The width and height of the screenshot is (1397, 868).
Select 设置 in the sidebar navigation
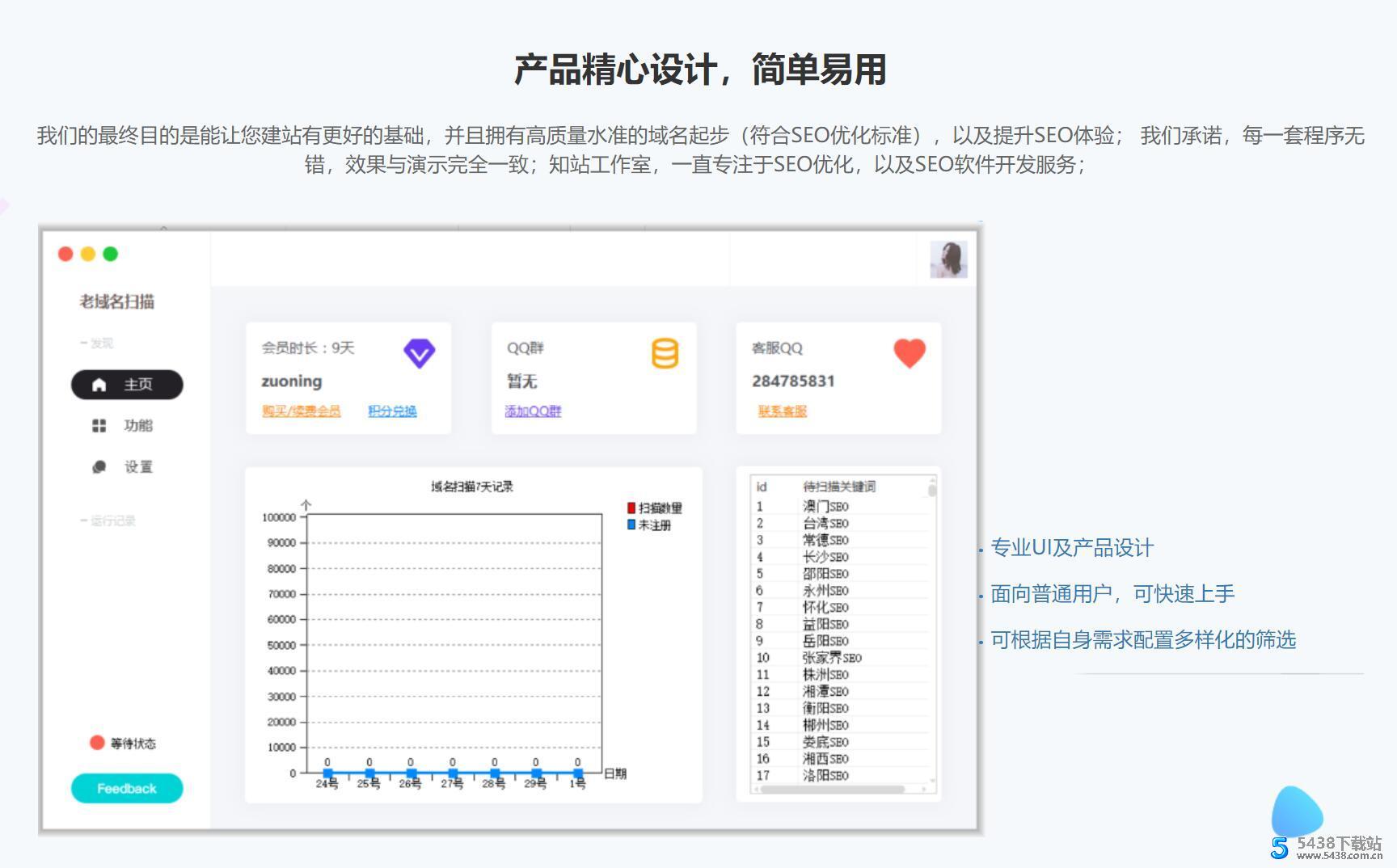[137, 466]
